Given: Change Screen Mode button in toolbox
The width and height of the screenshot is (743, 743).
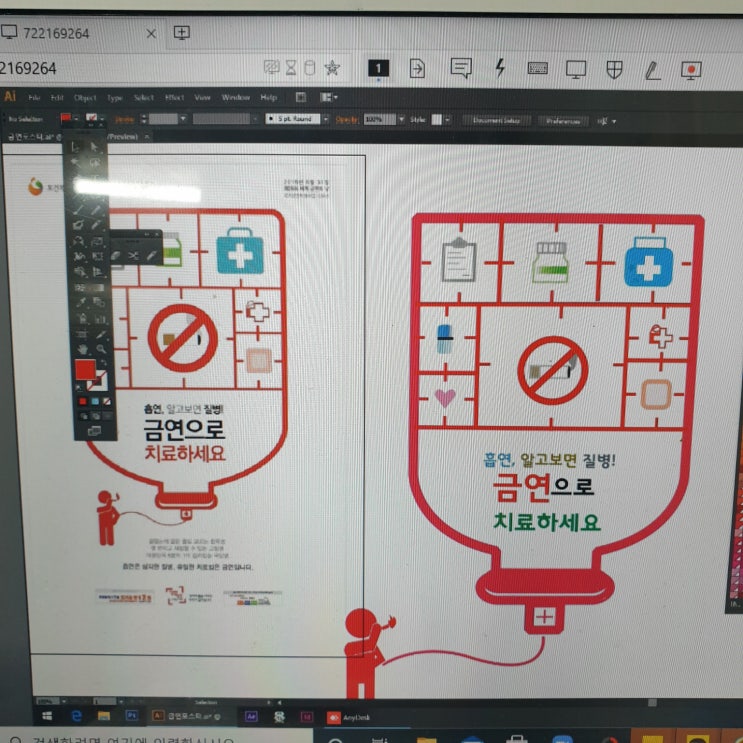Looking at the screenshot, I should [x=94, y=431].
